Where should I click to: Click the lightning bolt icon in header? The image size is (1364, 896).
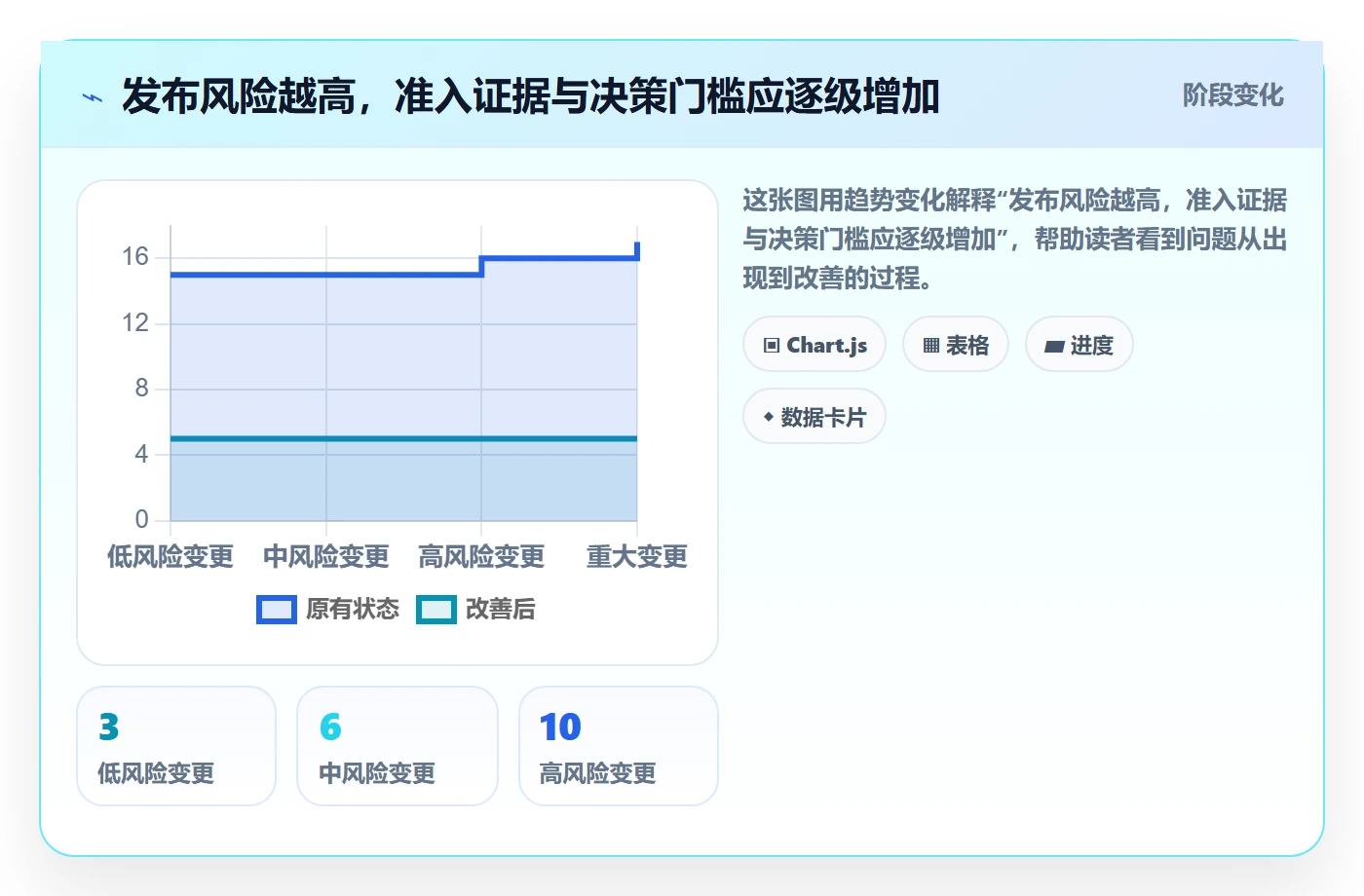(x=93, y=97)
